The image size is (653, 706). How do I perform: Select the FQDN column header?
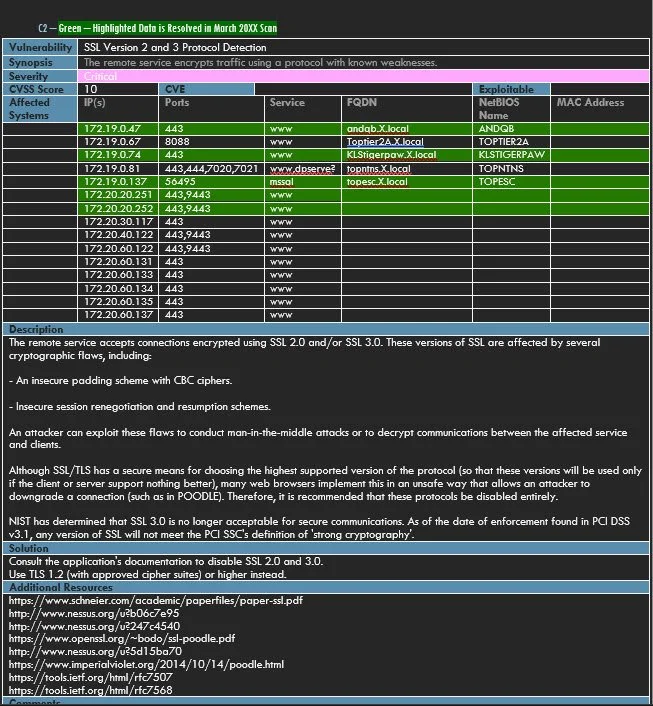point(407,109)
